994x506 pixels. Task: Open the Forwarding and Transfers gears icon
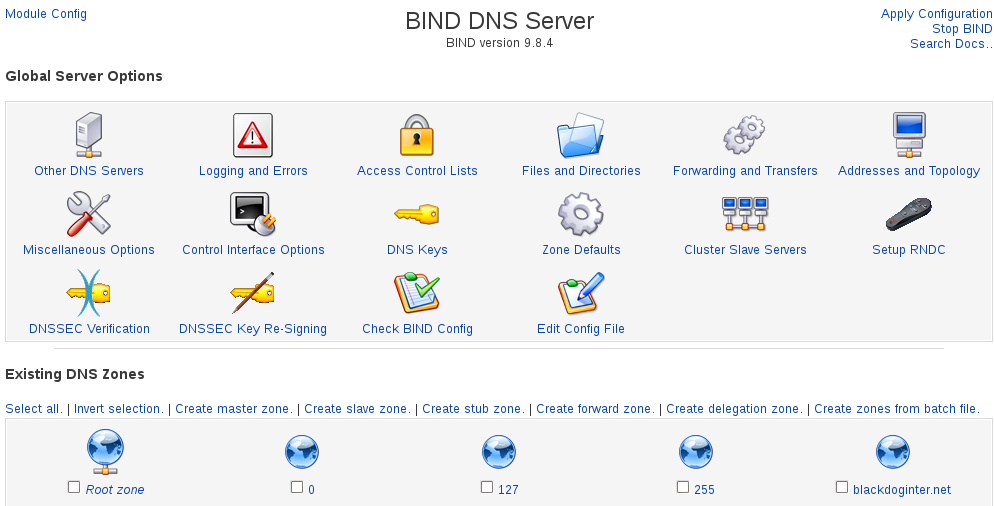click(x=745, y=135)
